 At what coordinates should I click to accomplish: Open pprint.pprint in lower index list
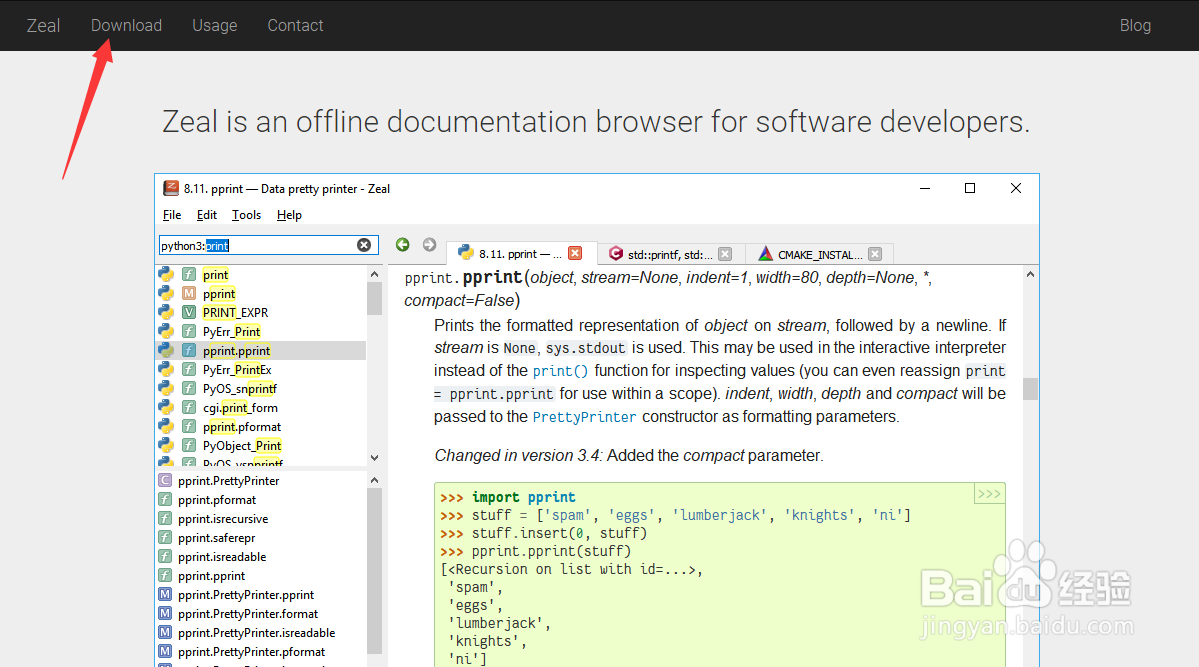[x=212, y=576]
